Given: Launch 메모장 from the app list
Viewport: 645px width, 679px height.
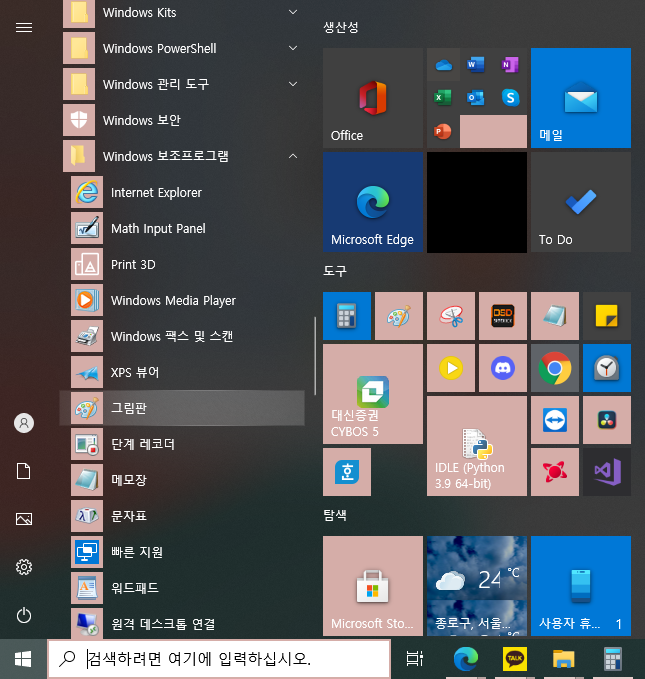Looking at the screenshot, I should (182, 480).
